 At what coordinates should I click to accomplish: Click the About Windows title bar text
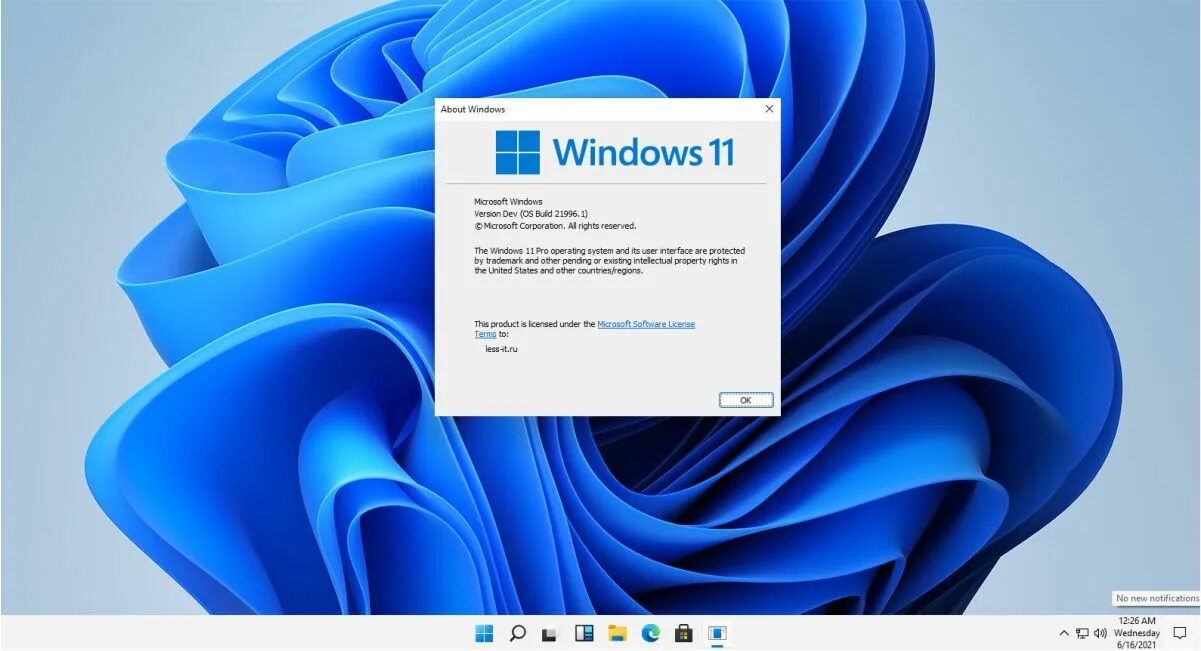pos(473,109)
